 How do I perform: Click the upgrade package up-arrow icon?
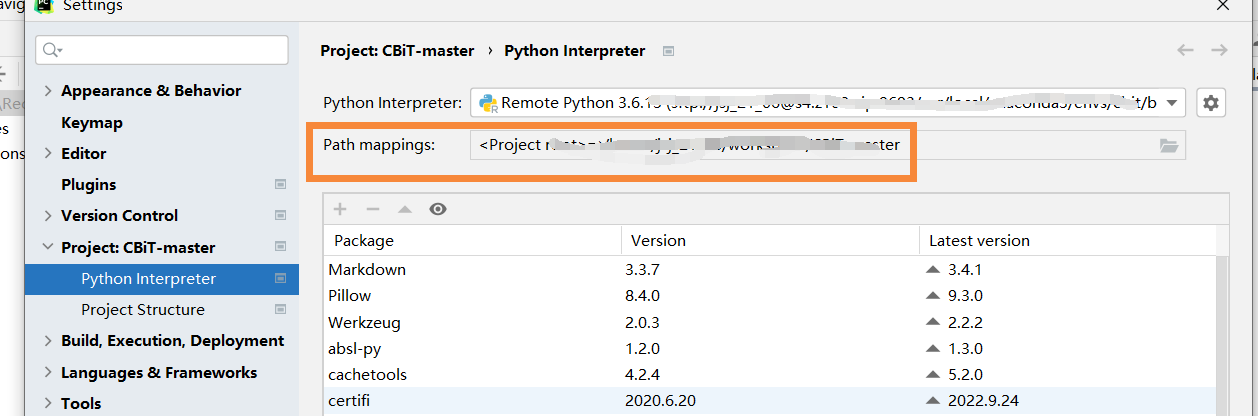[x=405, y=209]
